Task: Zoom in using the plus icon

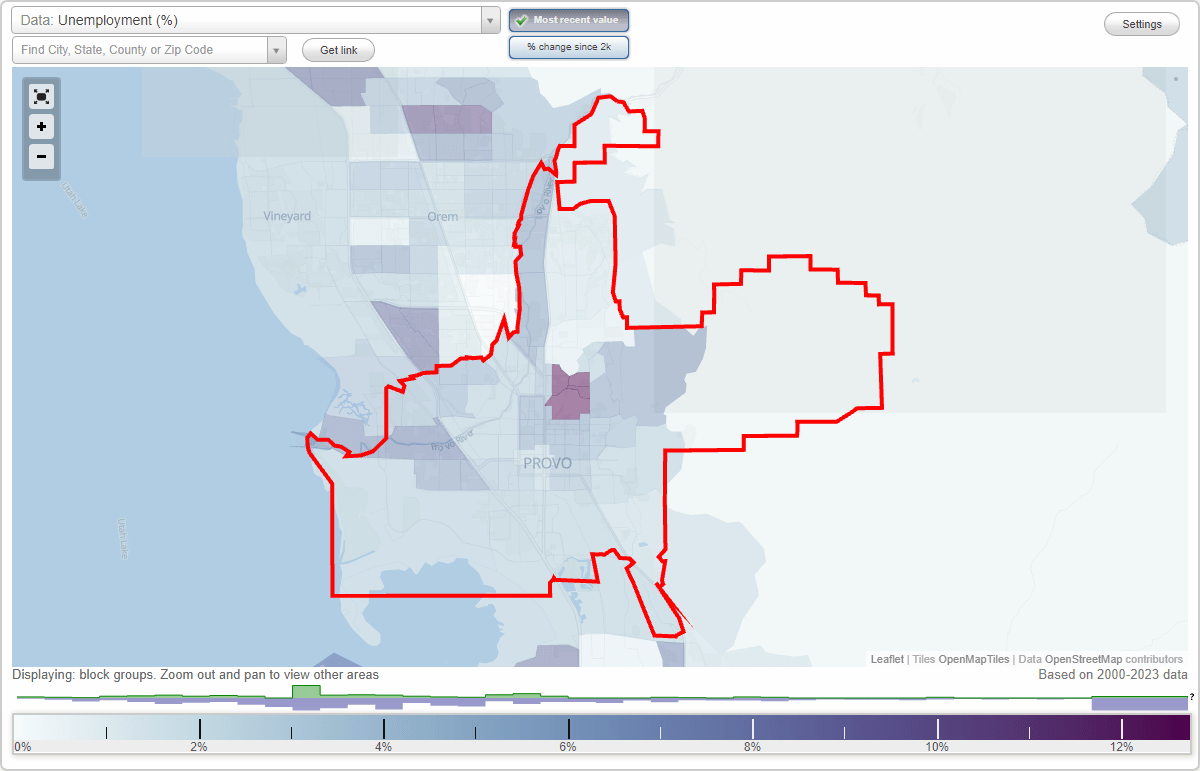Action: pyautogui.click(x=41, y=127)
